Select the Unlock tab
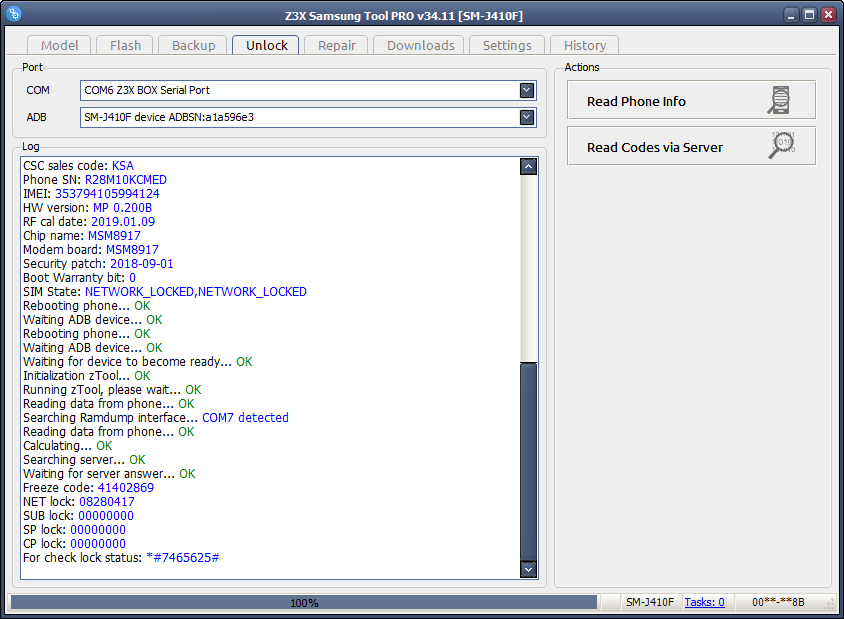Screen dimensions: 844x619 tap(266, 45)
